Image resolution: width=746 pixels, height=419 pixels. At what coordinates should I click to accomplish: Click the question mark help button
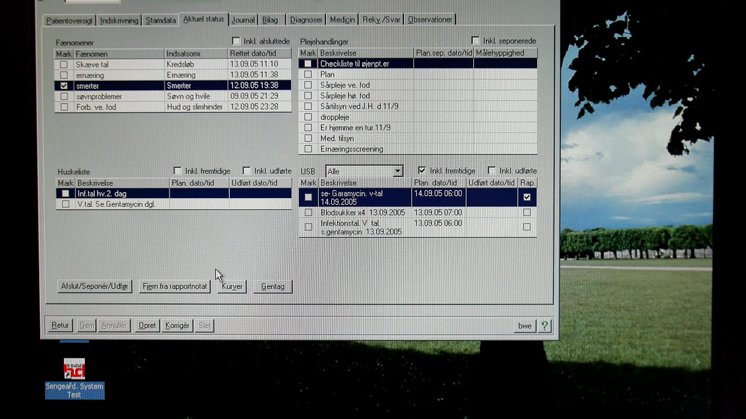[x=545, y=326]
